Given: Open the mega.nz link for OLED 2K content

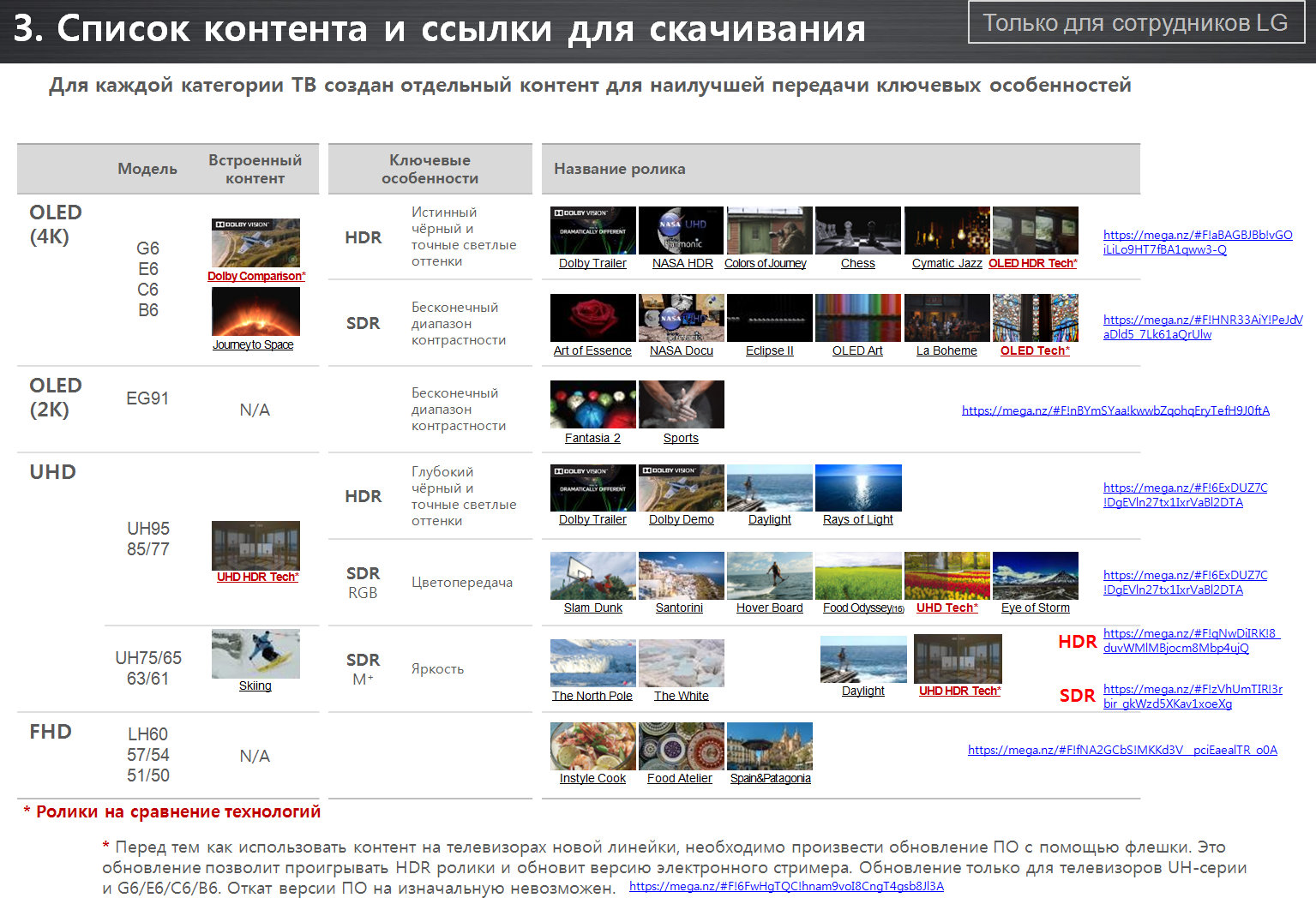Looking at the screenshot, I should (1115, 410).
